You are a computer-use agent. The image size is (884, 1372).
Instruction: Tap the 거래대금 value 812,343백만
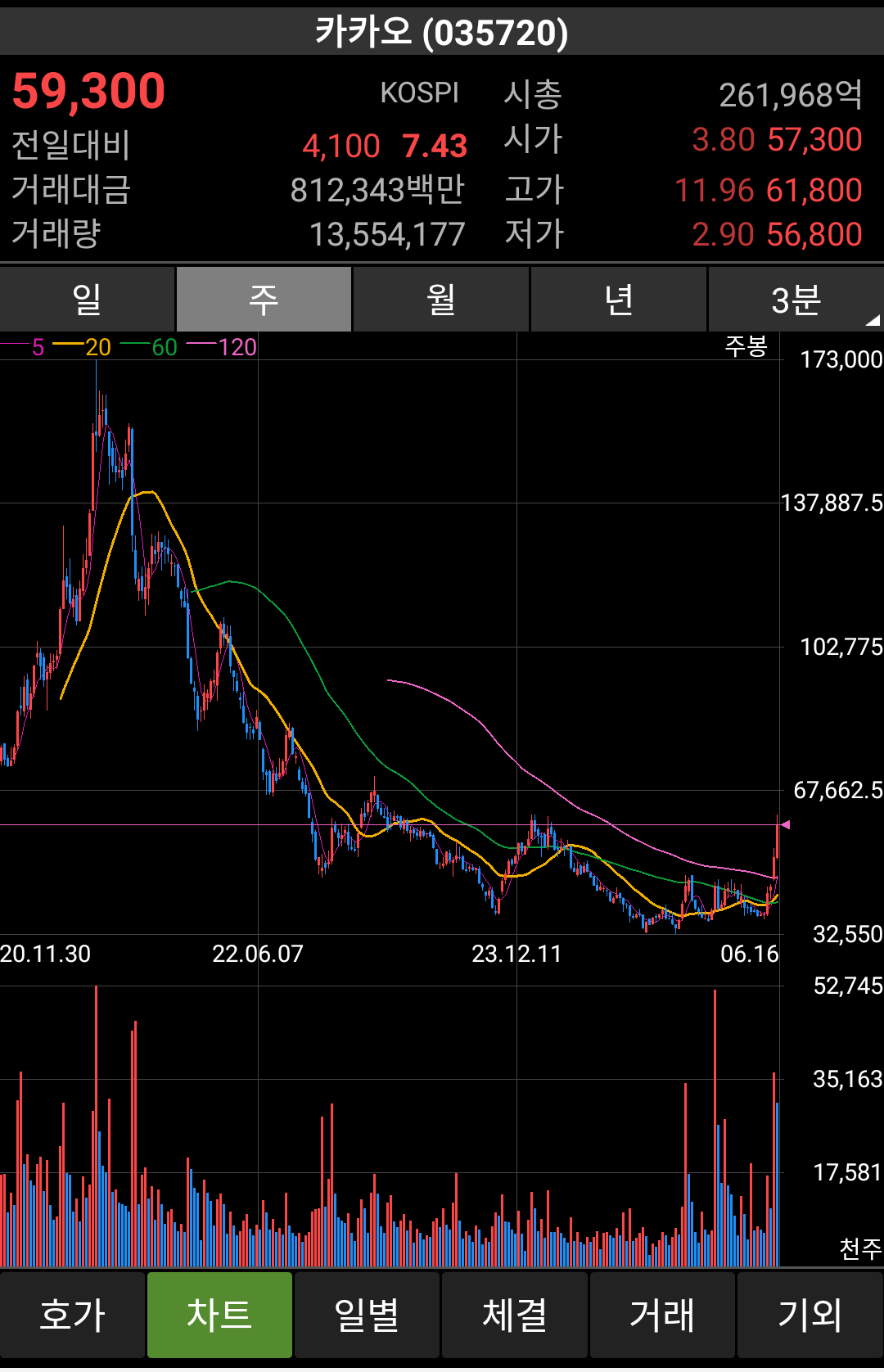point(377,190)
